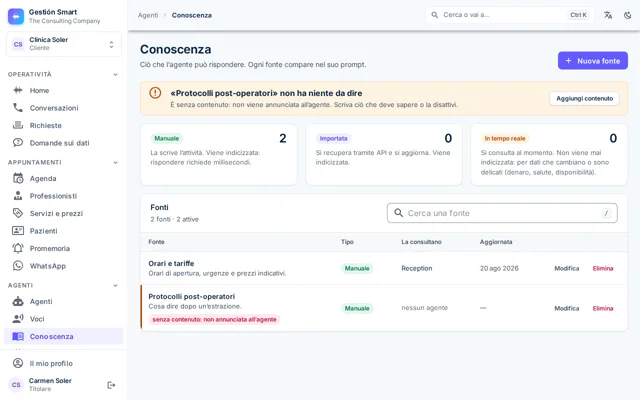Click the magnifier in Cerca una fonte
640x400 pixels.
click(x=398, y=213)
